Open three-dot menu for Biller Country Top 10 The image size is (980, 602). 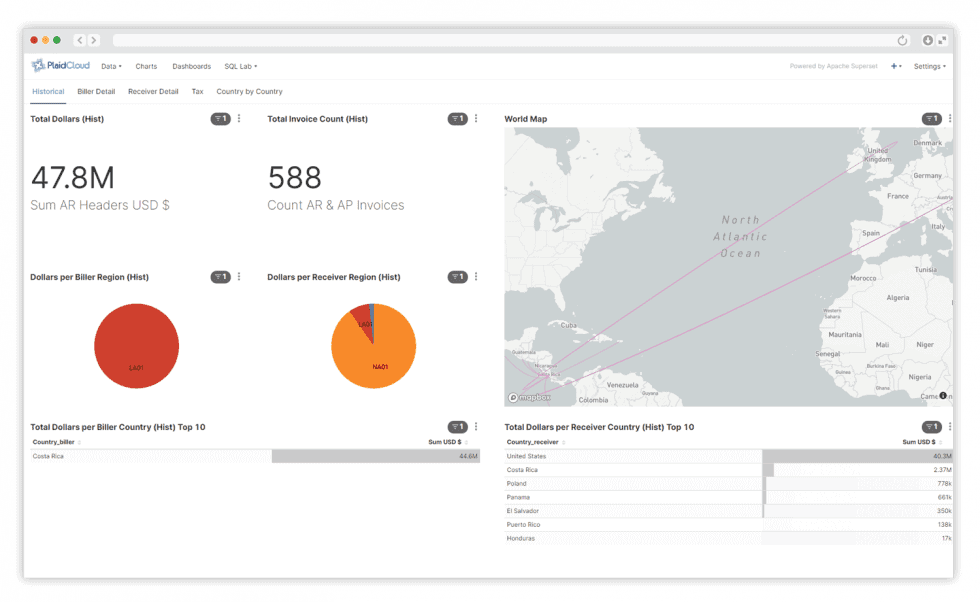tap(476, 426)
